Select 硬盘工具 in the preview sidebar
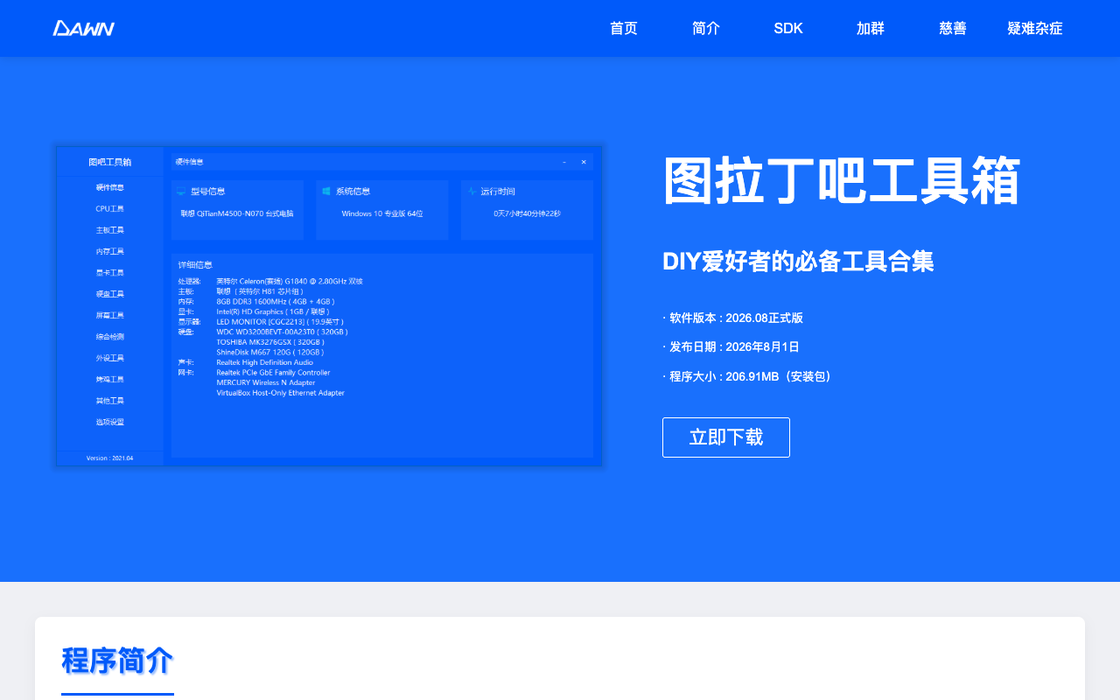The width and height of the screenshot is (1120, 700). pos(110,294)
